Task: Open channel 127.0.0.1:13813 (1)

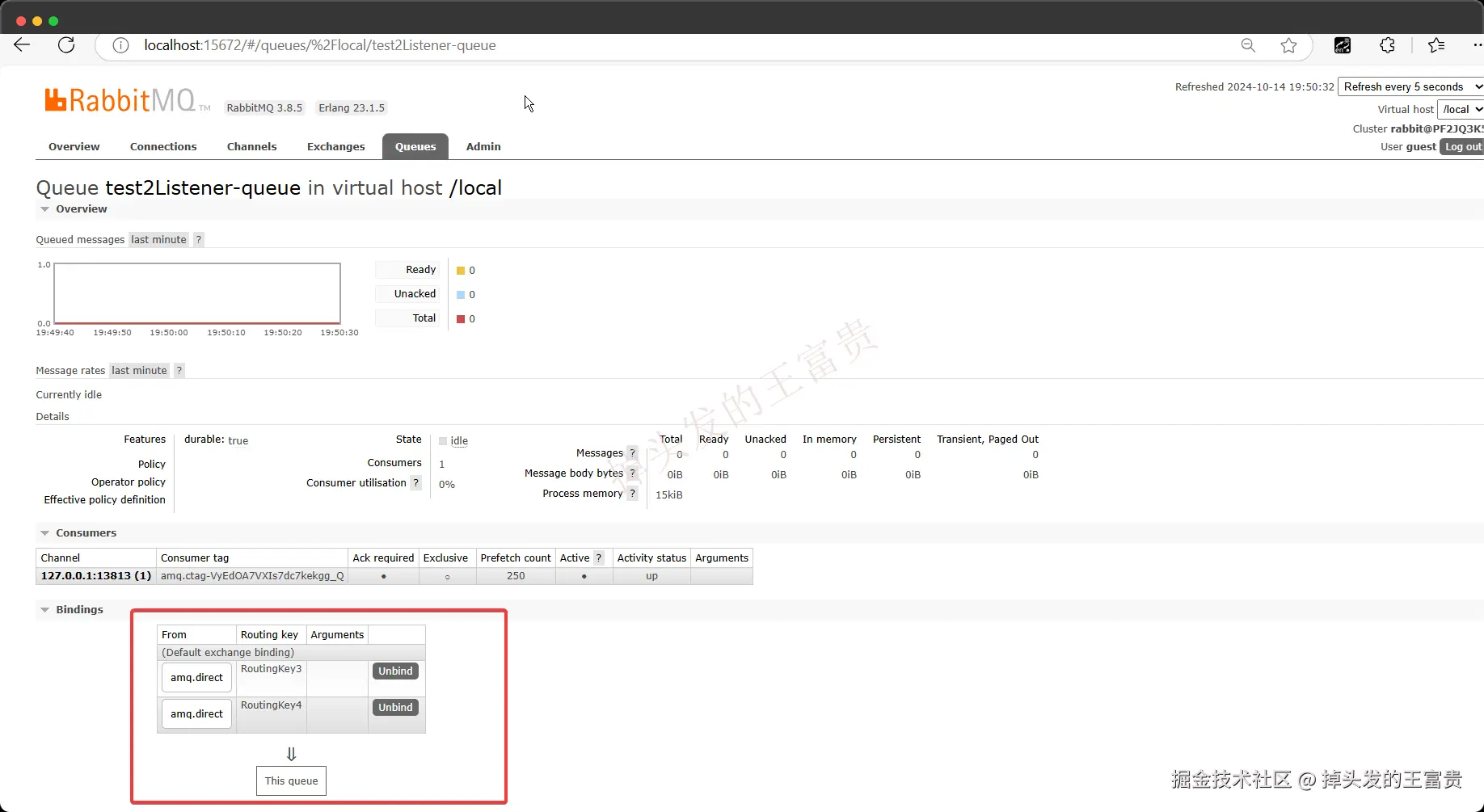Action: [x=96, y=575]
